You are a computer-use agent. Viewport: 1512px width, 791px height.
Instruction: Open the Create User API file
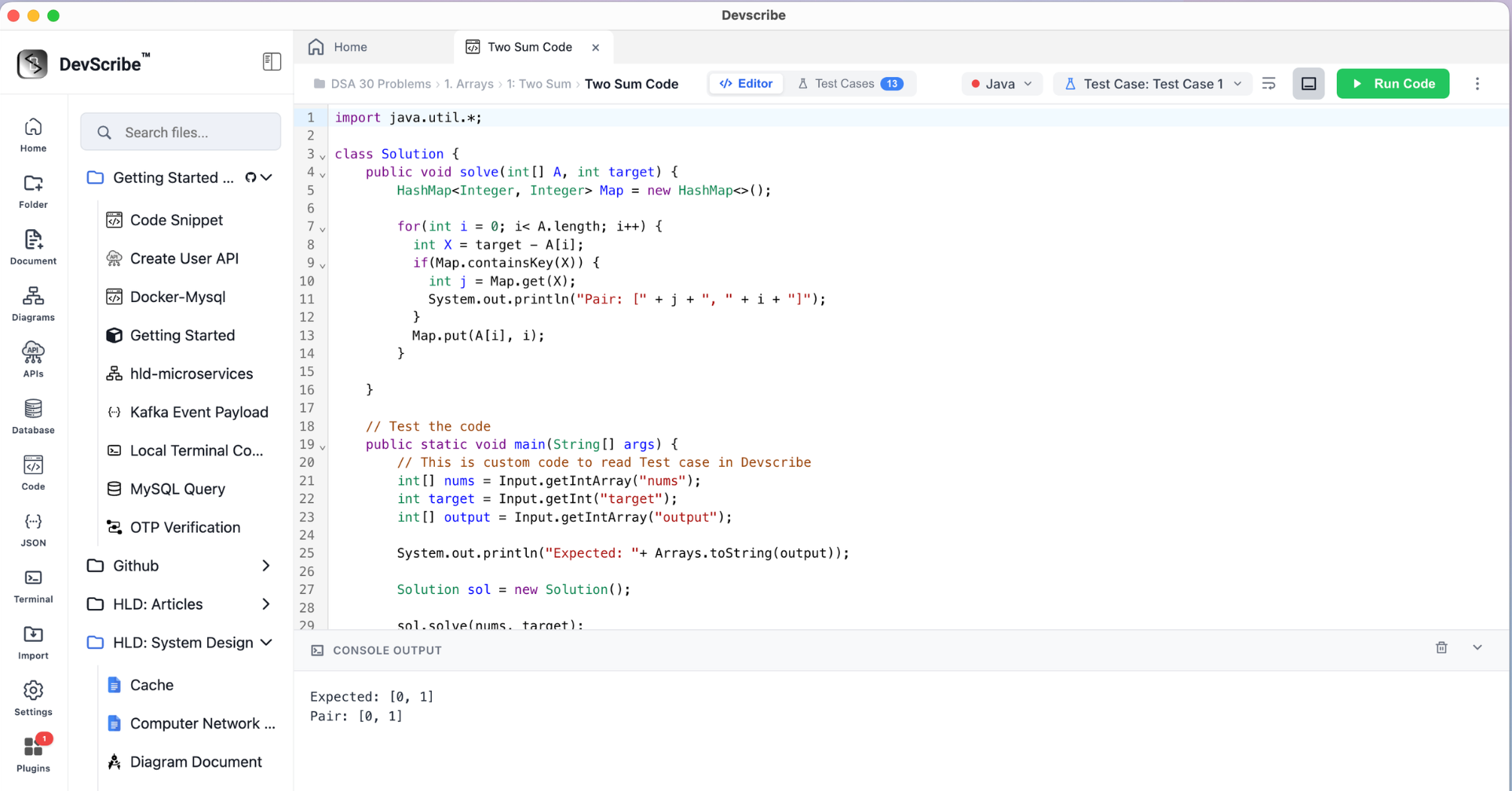tap(184, 259)
